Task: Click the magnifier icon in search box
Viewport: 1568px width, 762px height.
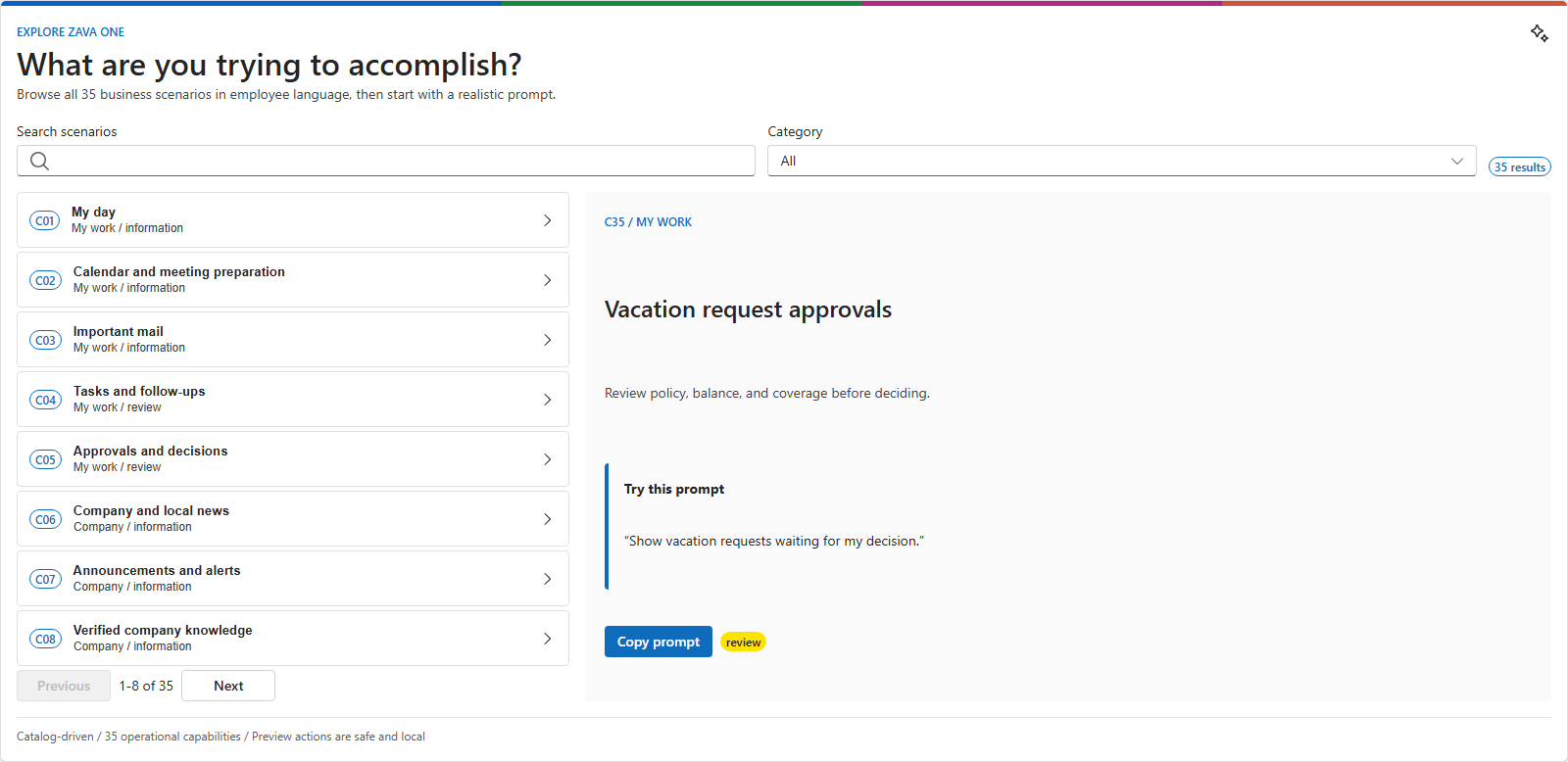Action: click(39, 161)
